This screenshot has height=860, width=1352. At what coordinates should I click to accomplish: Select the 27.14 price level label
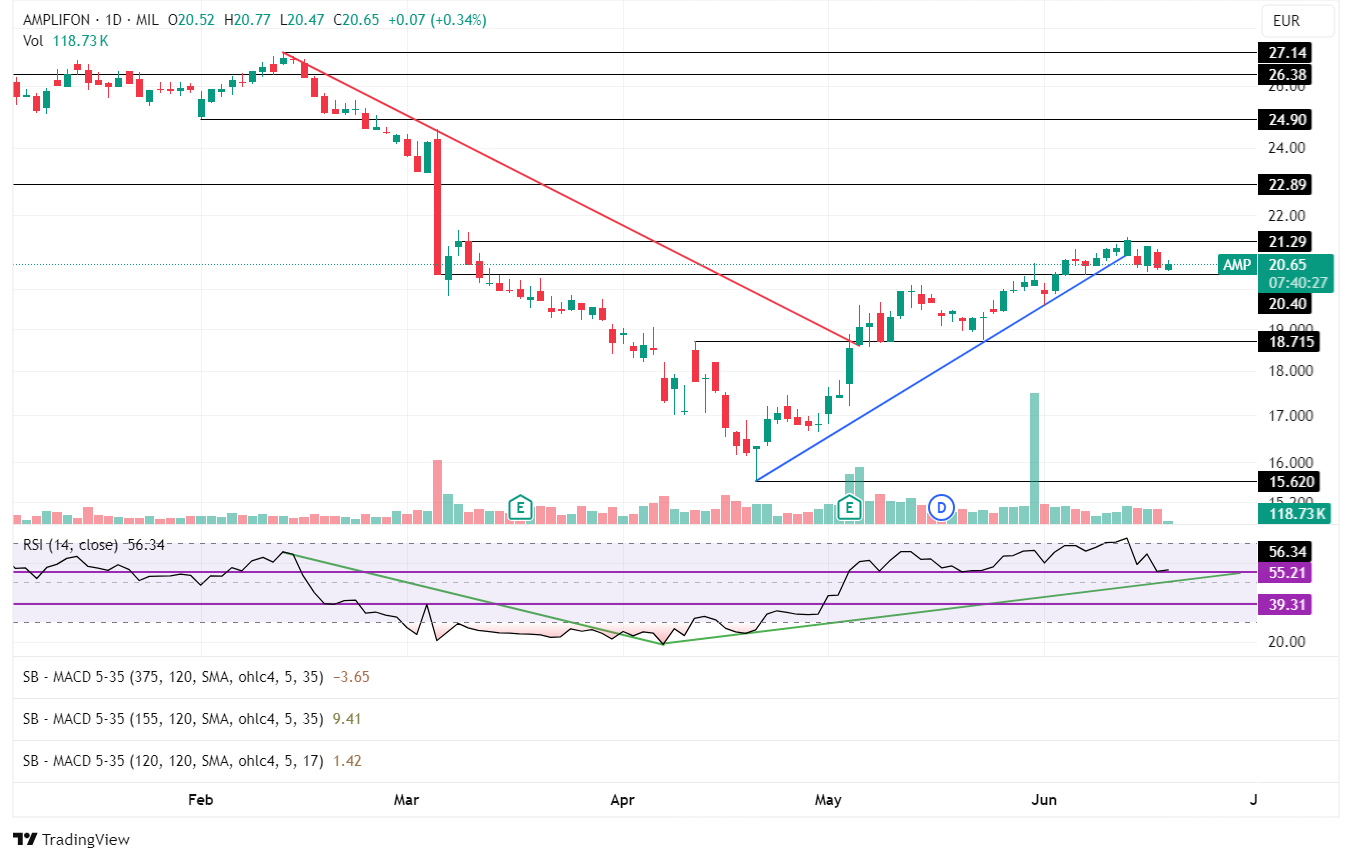(1284, 52)
